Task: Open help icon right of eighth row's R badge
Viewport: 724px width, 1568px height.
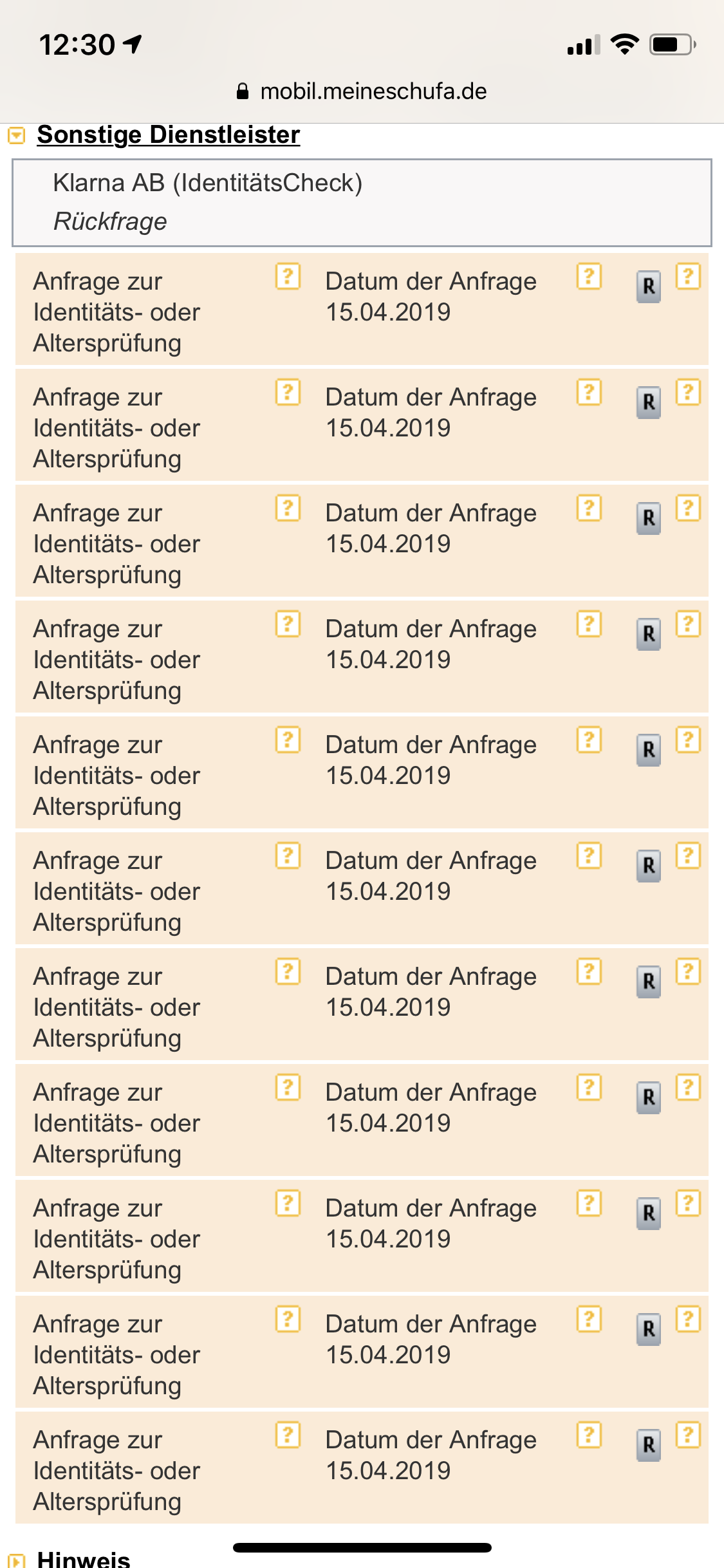Action: [688, 1088]
